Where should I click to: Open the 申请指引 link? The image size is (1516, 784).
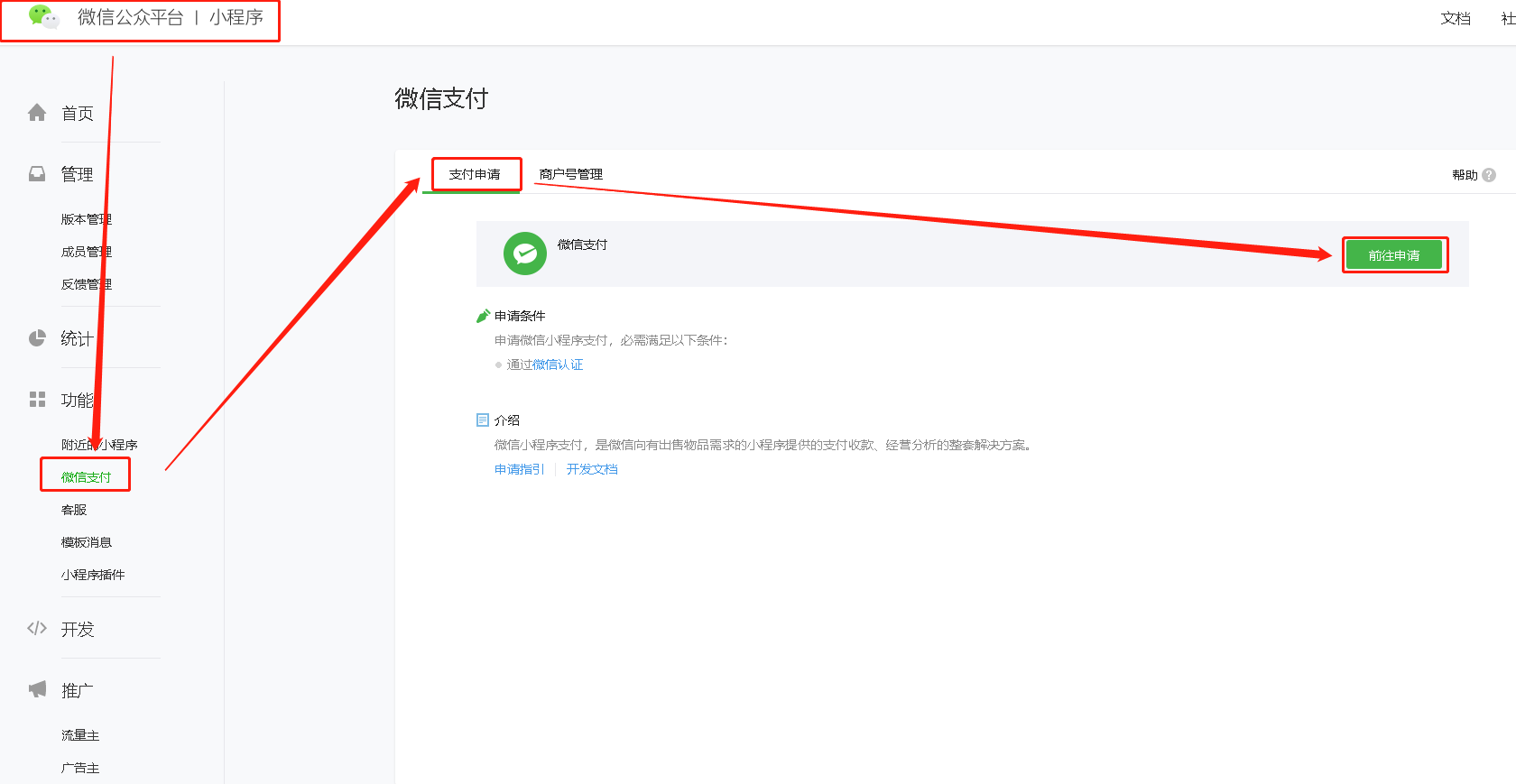click(x=520, y=469)
